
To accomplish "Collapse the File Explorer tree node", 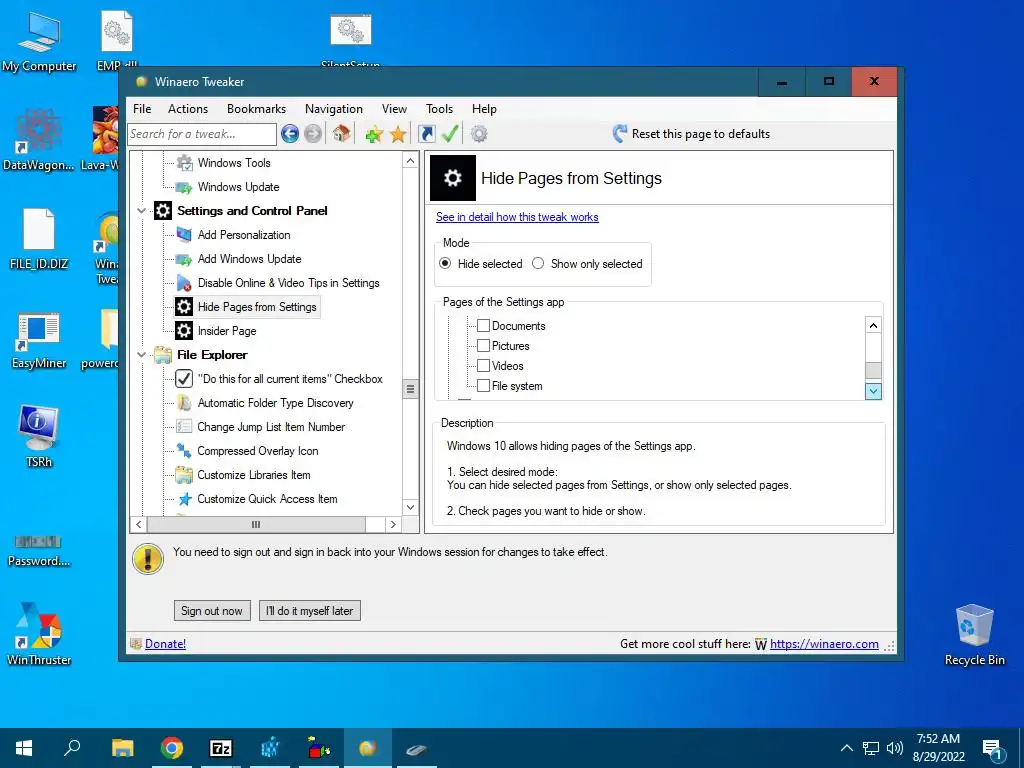I will click(x=142, y=355).
